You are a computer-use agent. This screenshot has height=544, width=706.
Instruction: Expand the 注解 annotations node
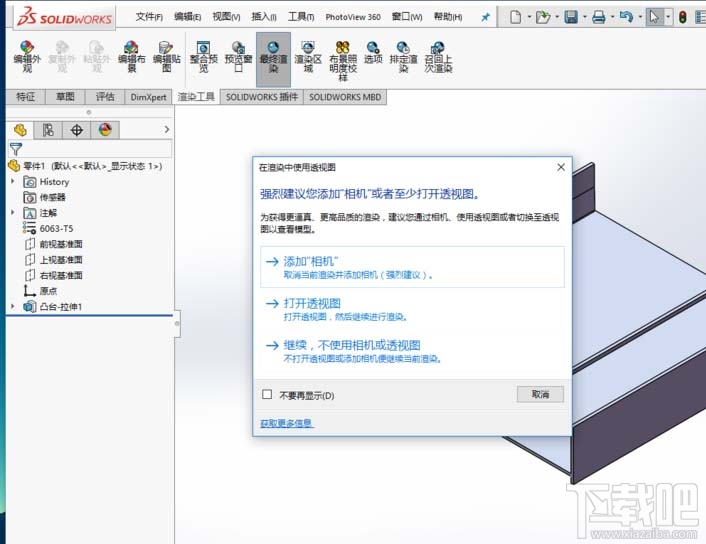click(x=13, y=212)
